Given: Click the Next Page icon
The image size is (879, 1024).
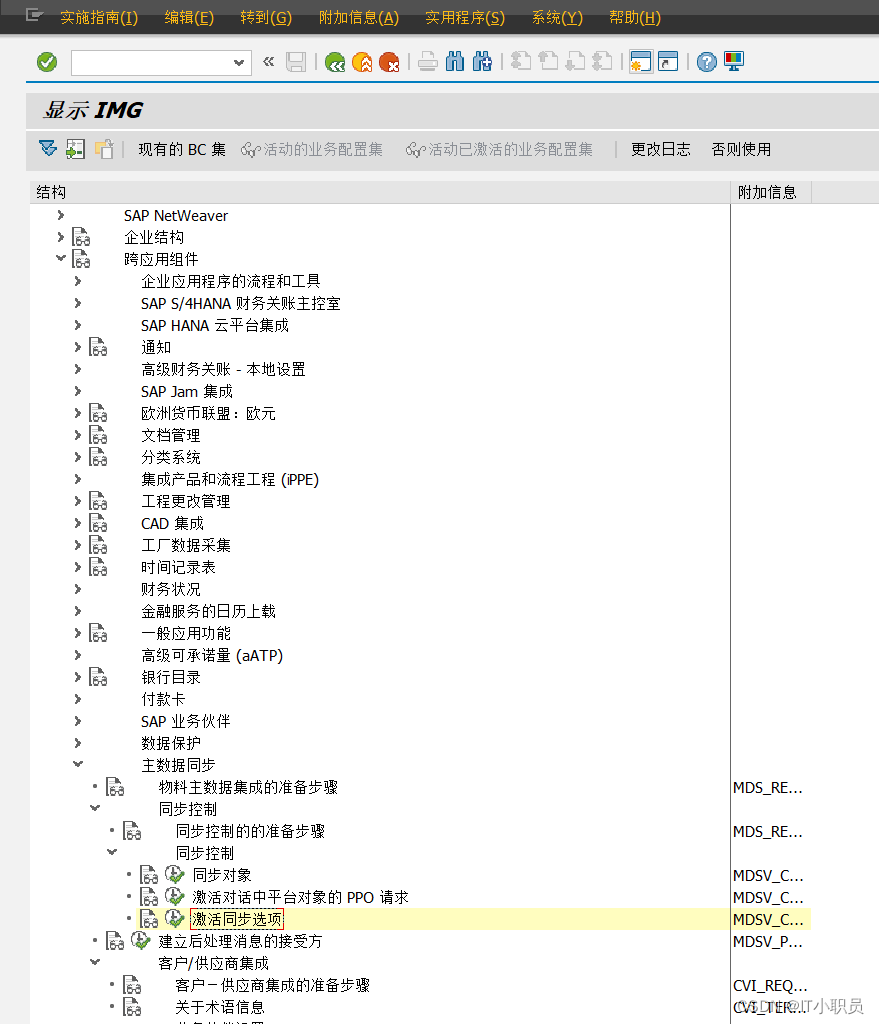Looking at the screenshot, I should [575, 62].
